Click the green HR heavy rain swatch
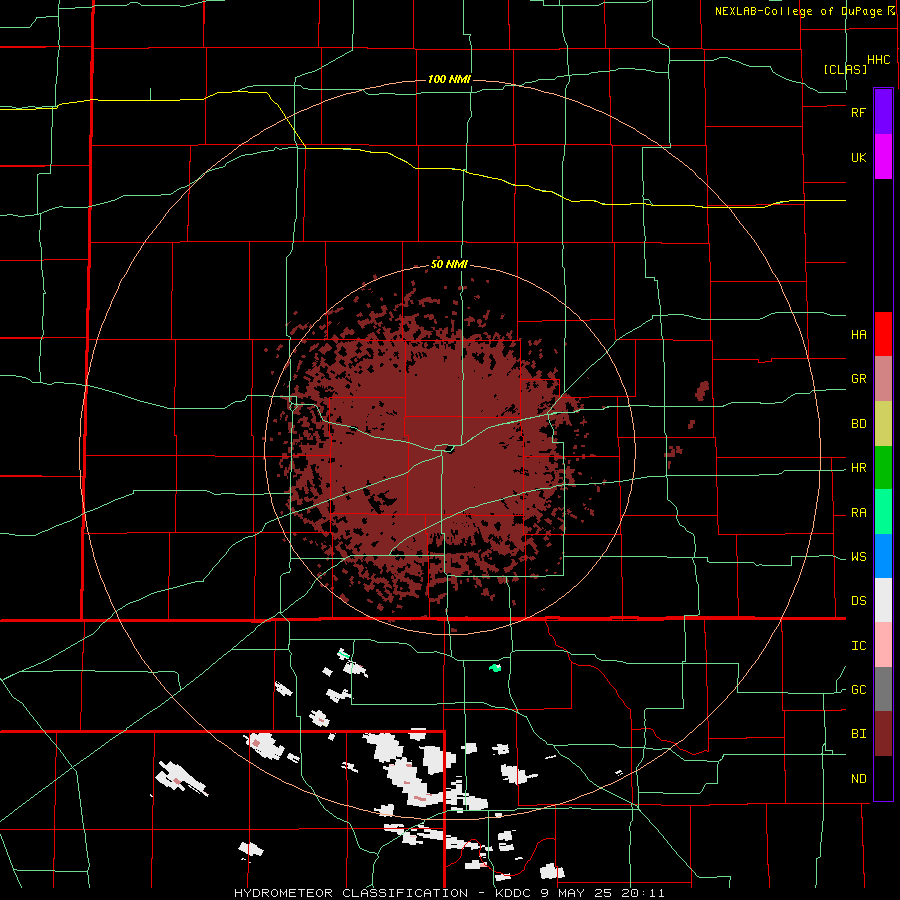Image resolution: width=900 pixels, height=900 pixels. pos(883,468)
